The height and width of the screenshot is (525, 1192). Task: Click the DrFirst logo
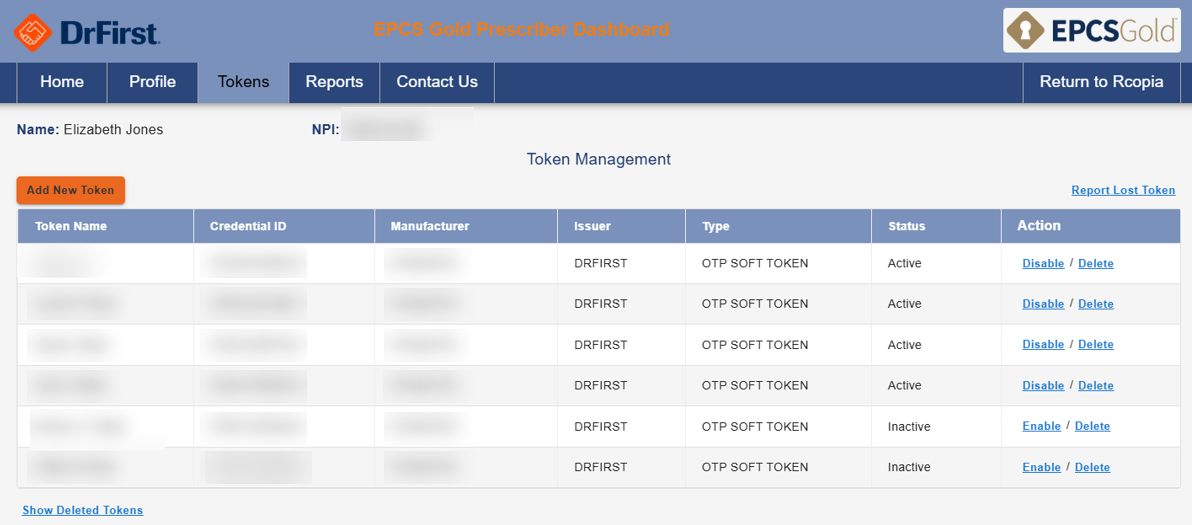(86, 32)
